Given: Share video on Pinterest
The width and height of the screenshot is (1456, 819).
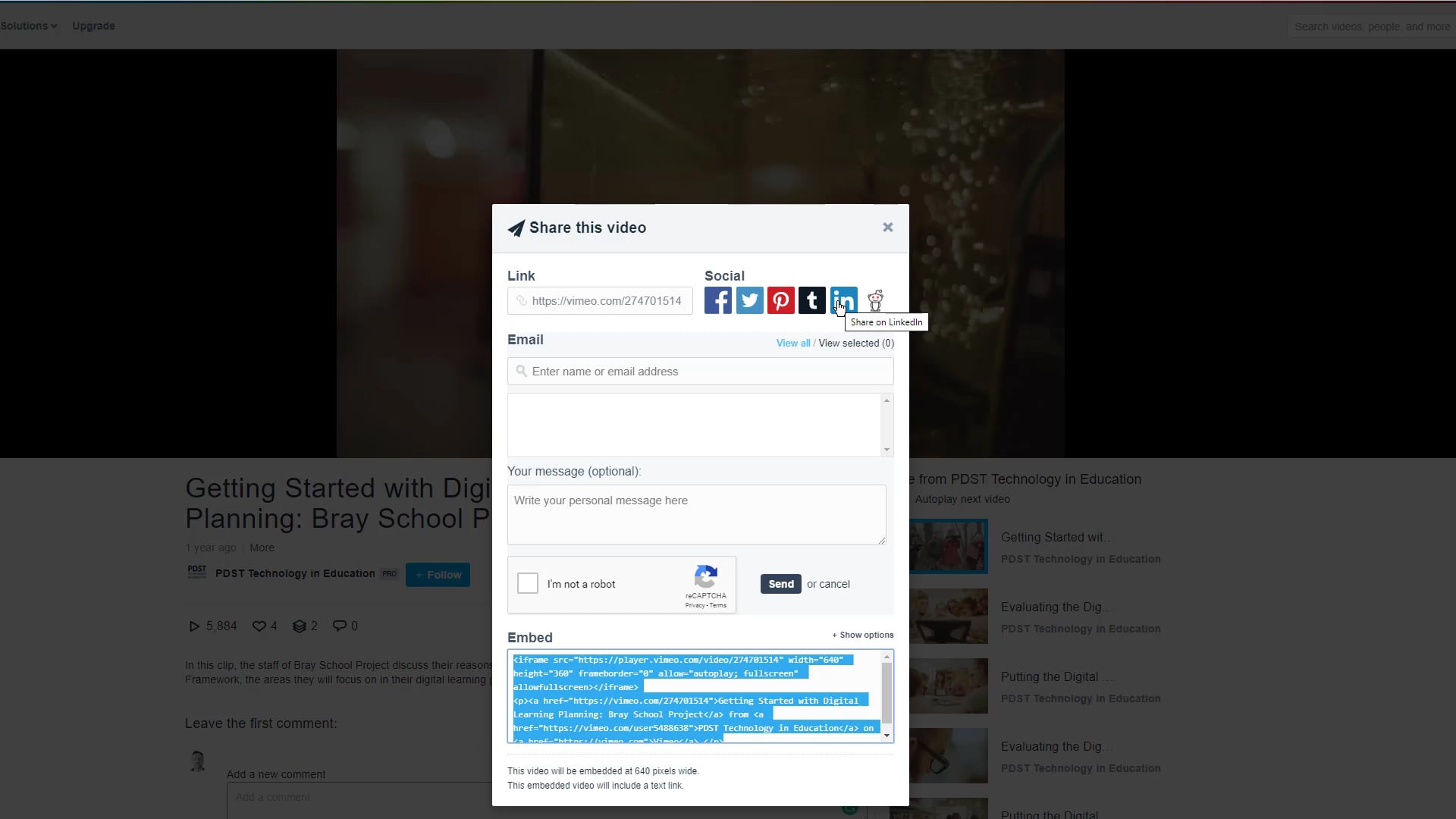Looking at the screenshot, I should 780,300.
